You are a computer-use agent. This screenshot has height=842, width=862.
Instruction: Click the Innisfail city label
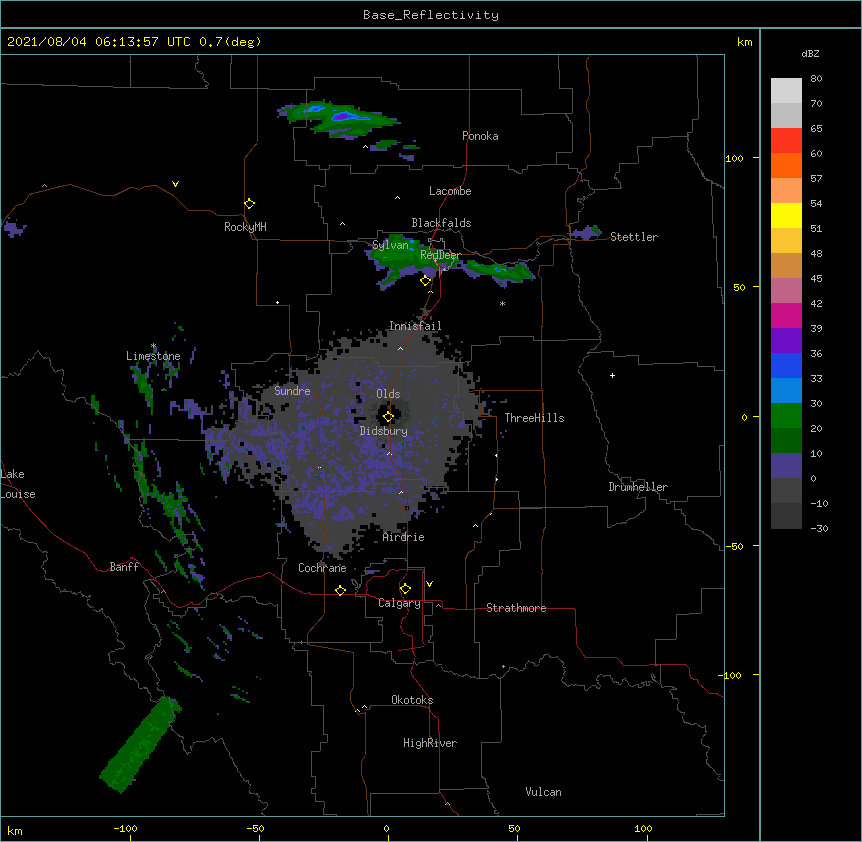point(415,326)
